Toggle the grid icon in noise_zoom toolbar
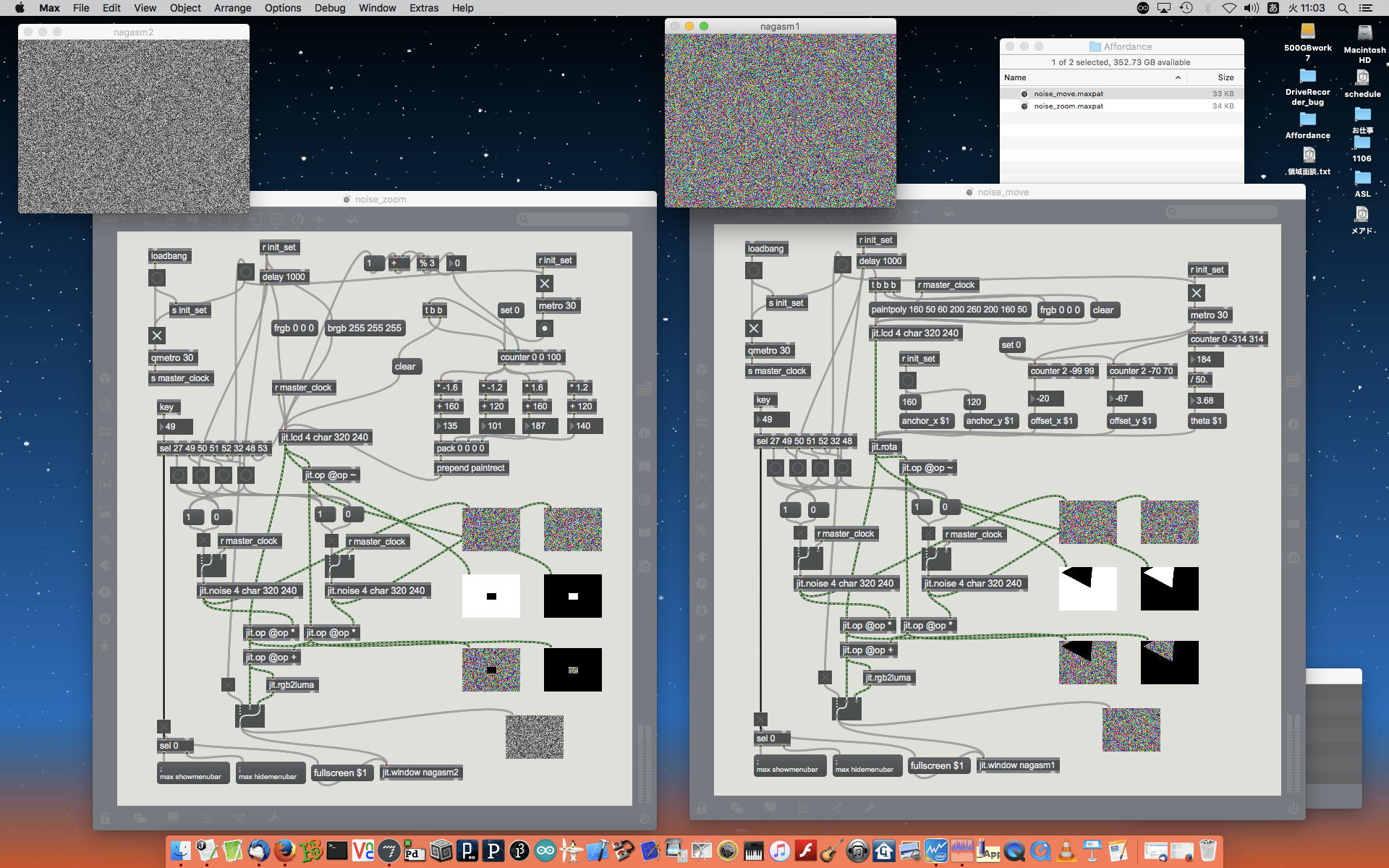1389x868 pixels. pyautogui.click(x=207, y=818)
